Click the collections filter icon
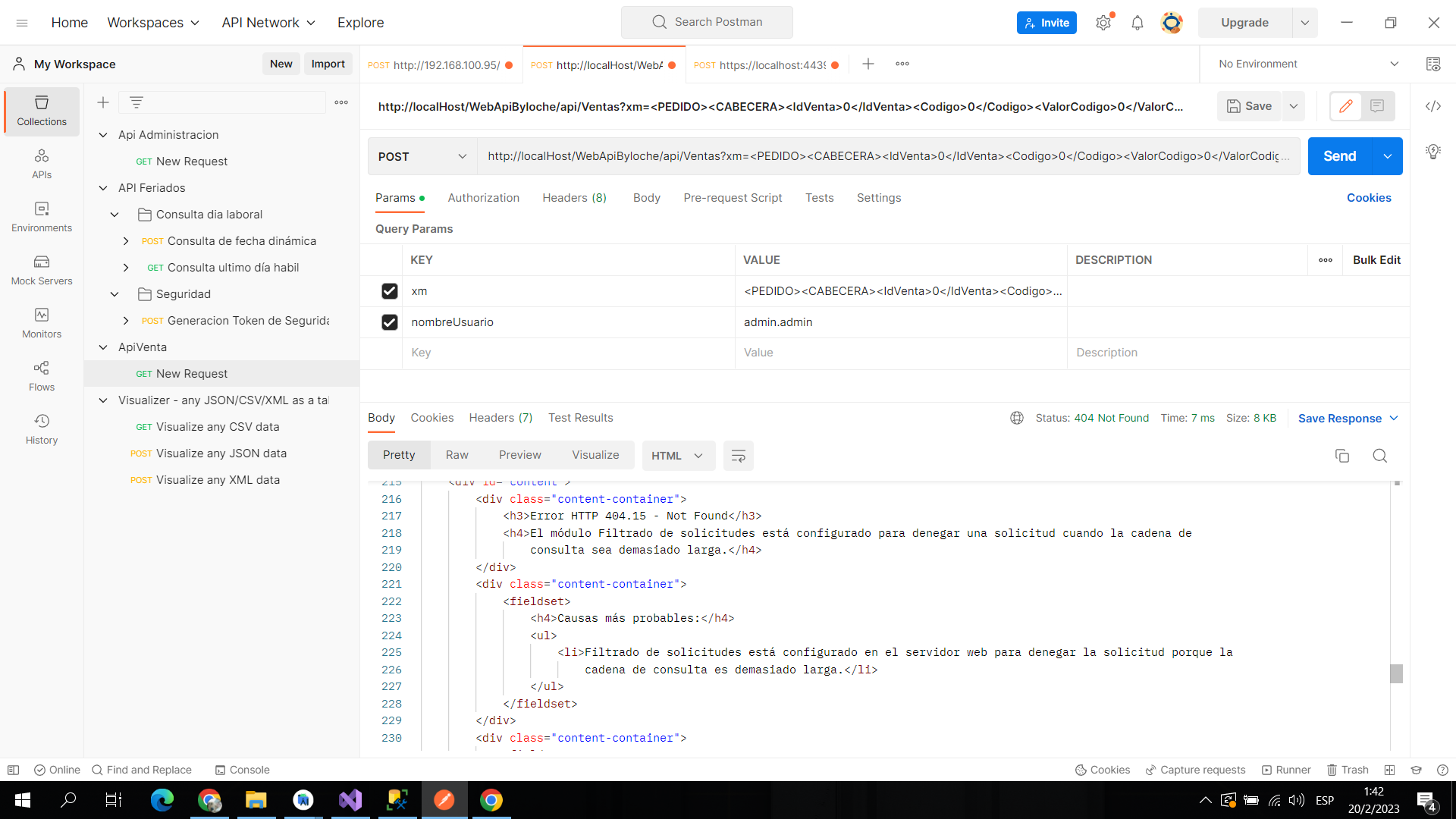 click(x=136, y=102)
